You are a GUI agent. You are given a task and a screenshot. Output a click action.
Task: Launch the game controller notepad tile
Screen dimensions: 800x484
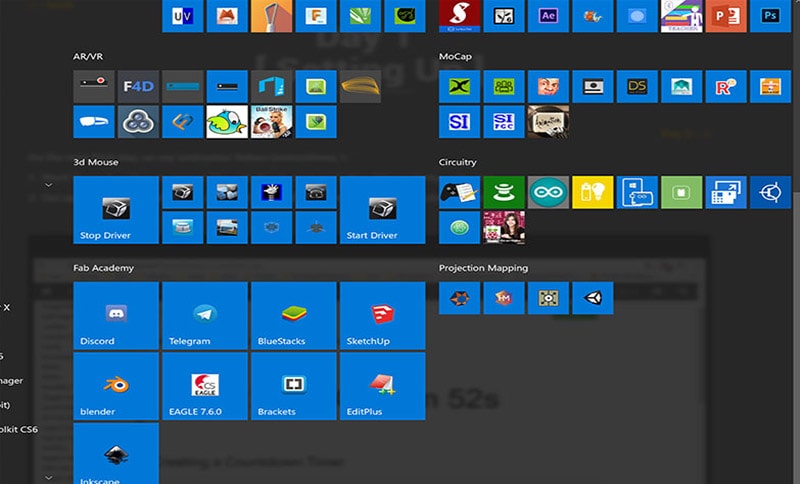point(459,192)
